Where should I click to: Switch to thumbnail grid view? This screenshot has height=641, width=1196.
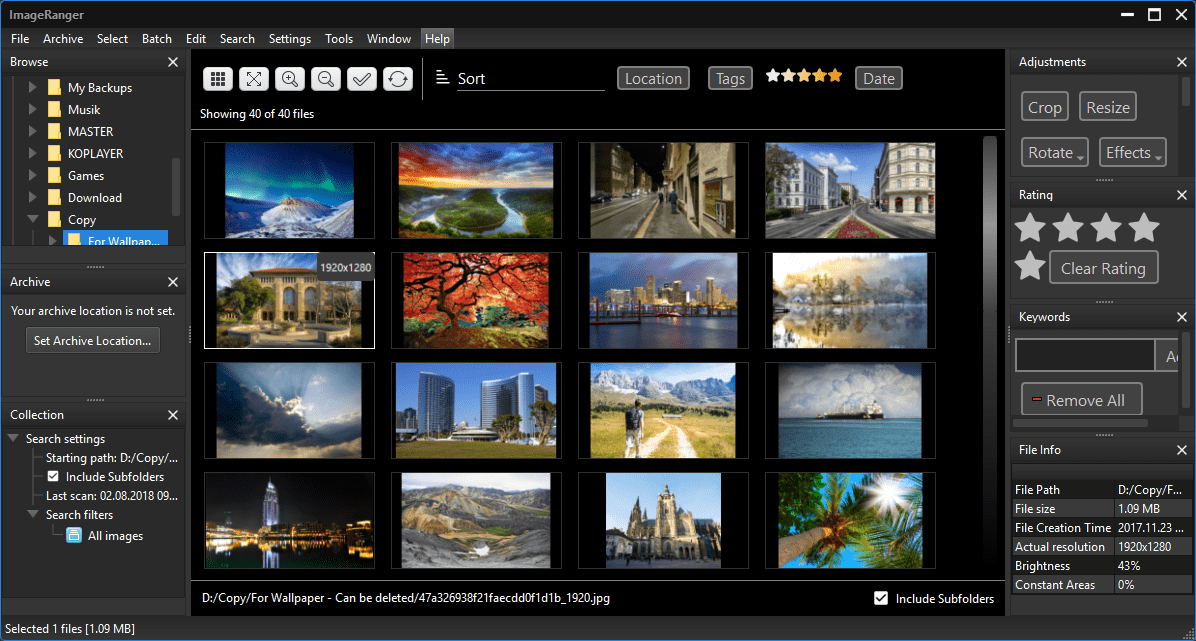pyautogui.click(x=217, y=79)
